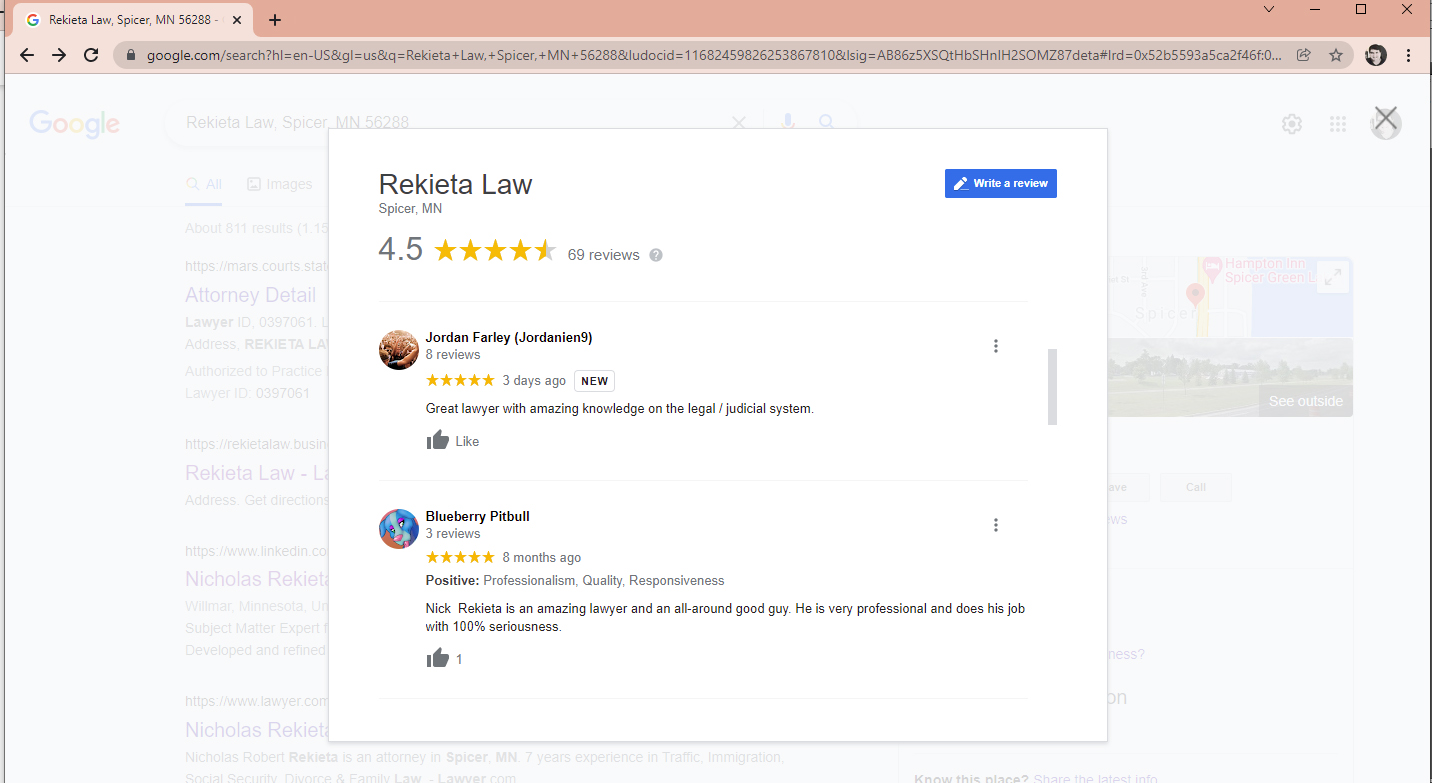Viewport: 1432px width, 783px height.
Task: Open the options menu for Jordan Farley's review
Action: point(995,346)
